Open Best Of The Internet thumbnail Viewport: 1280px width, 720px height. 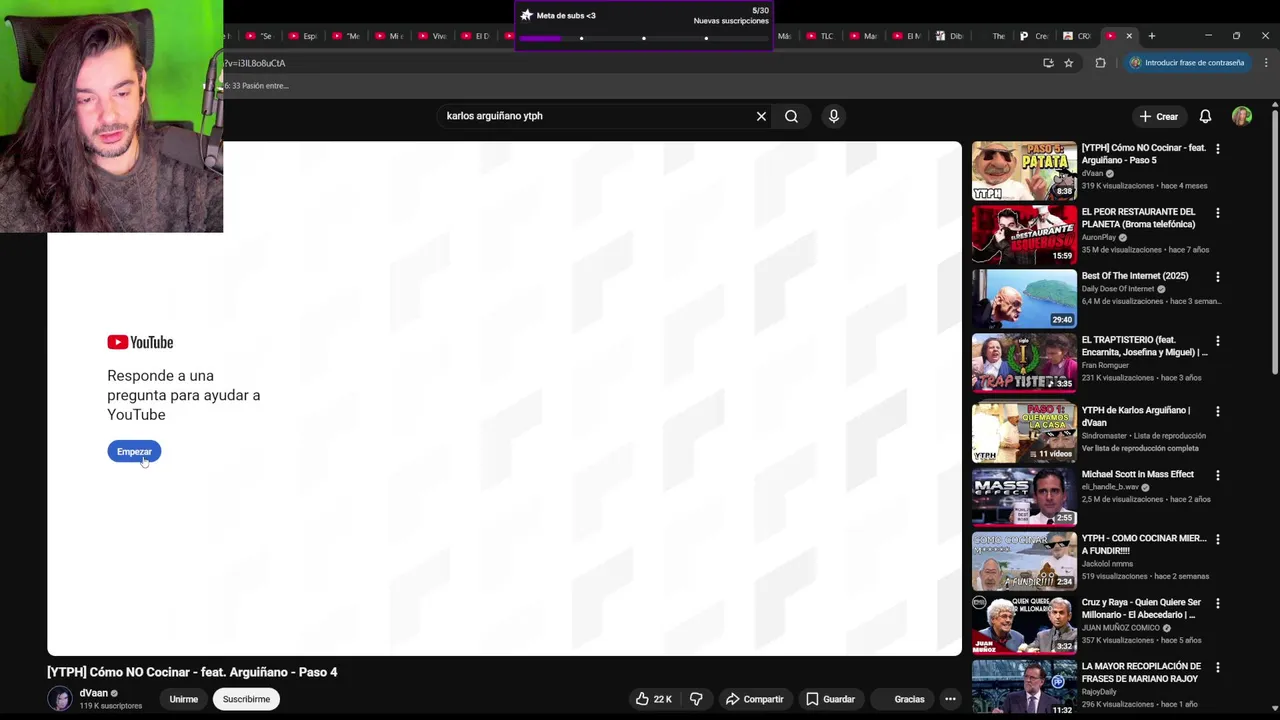click(1024, 299)
